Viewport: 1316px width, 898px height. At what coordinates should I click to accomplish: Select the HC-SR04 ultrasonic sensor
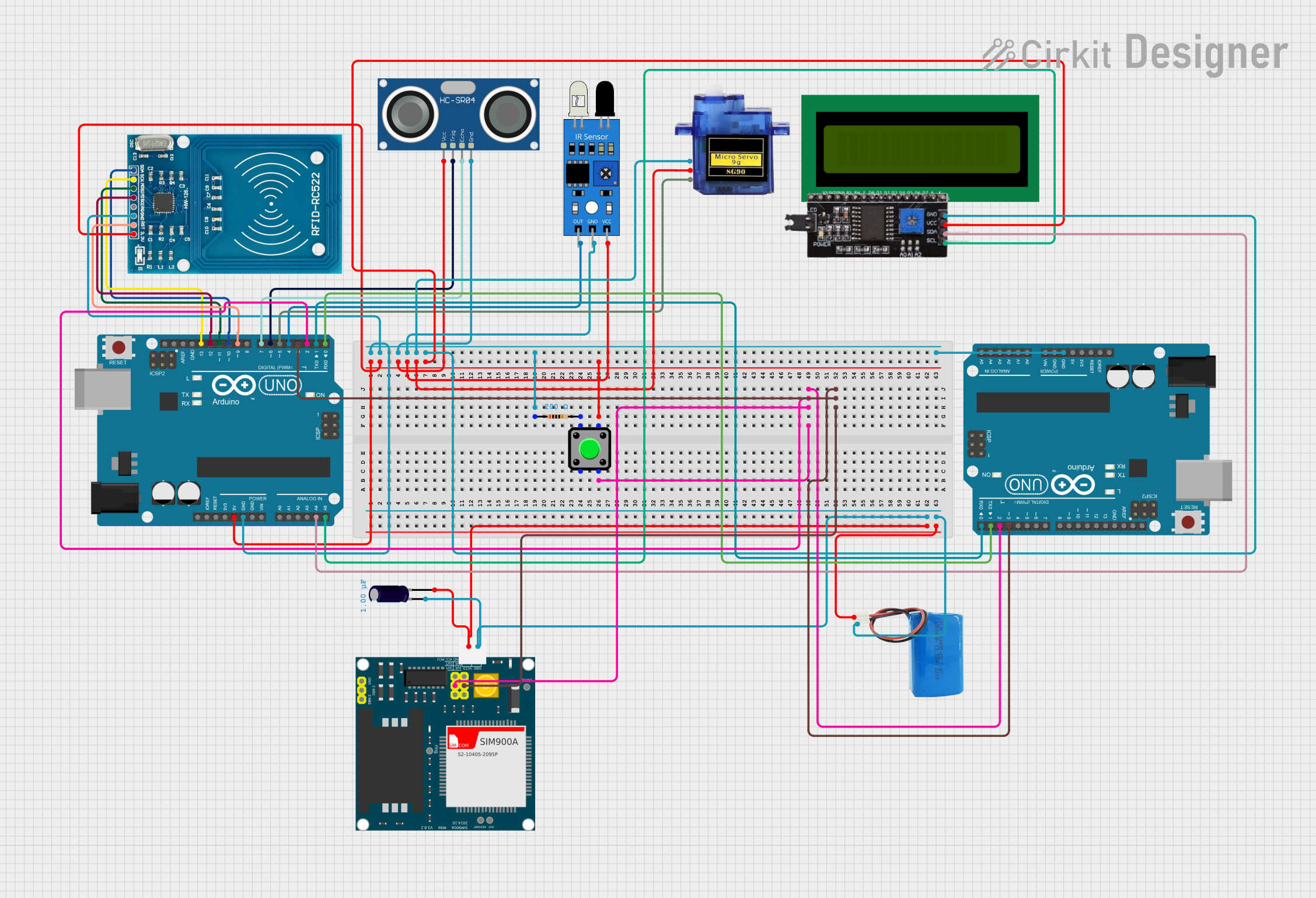pos(459,114)
